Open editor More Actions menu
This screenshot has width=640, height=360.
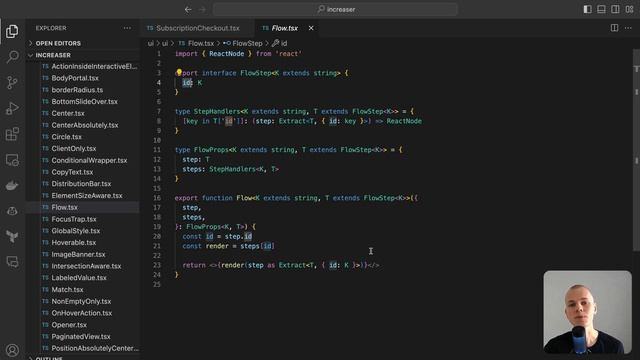(x=628, y=28)
